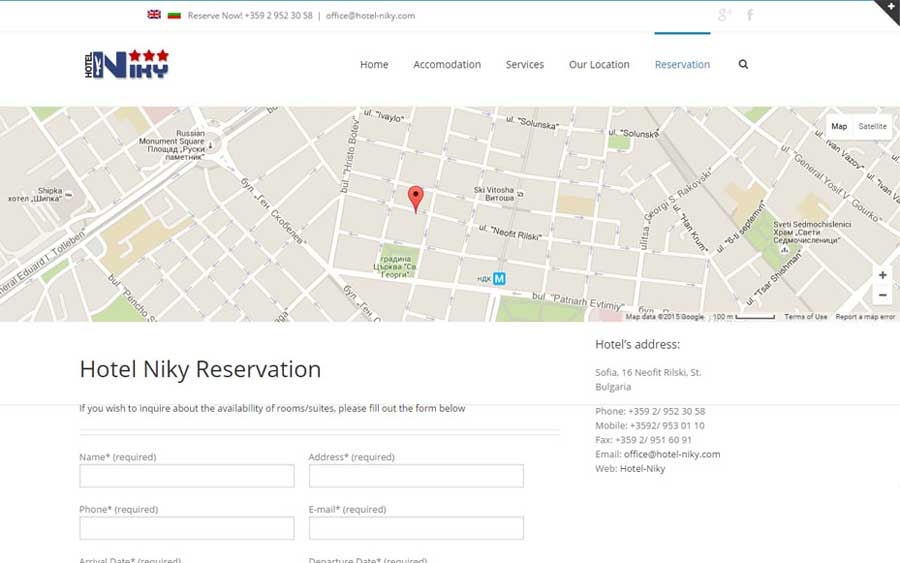
Task: Open the map Terms of Use link
Action: click(806, 317)
